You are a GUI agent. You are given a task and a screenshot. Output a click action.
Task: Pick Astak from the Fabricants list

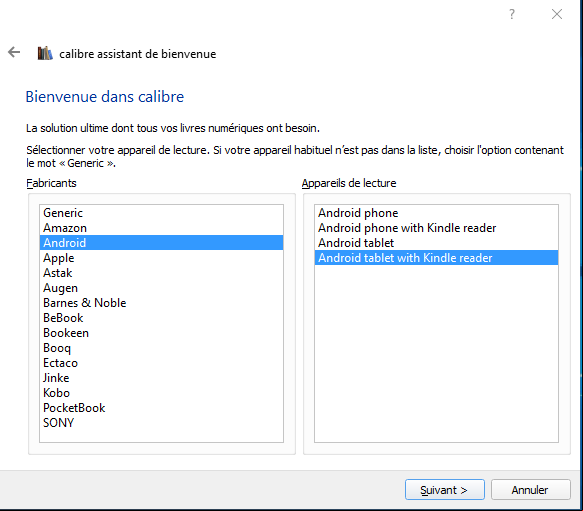[x=161, y=273]
